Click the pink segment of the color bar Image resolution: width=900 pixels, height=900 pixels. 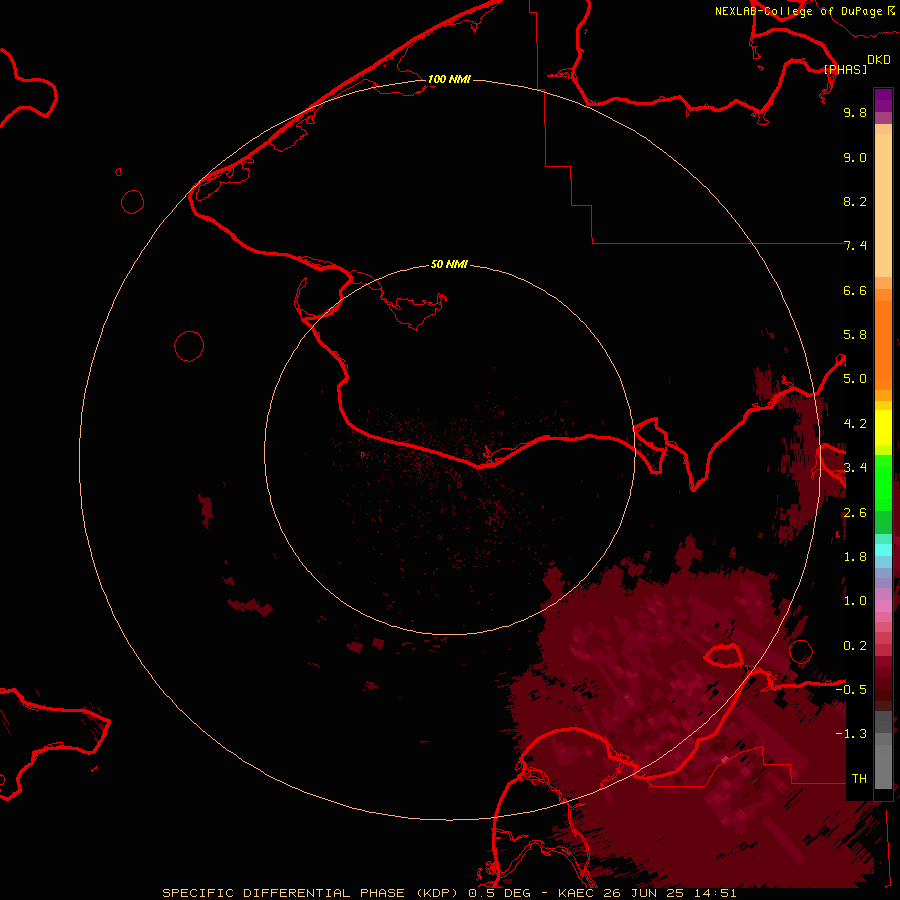pos(883,606)
